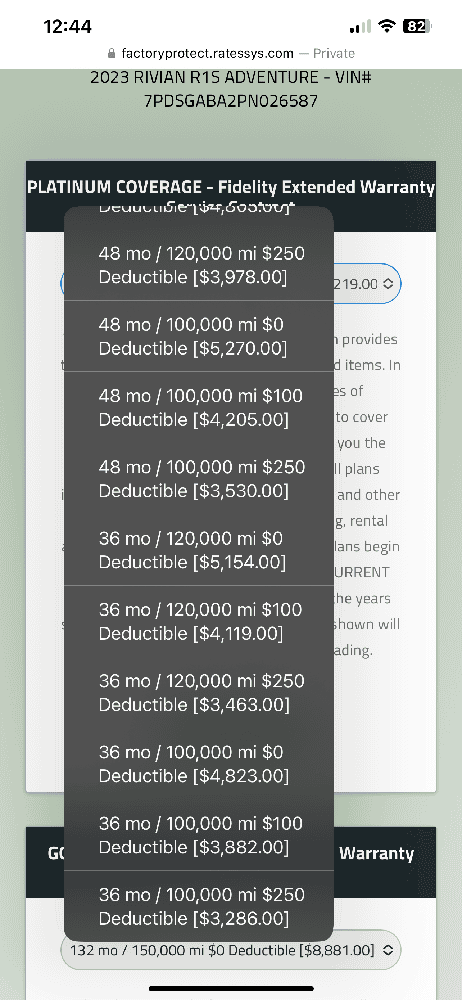Choose 48 mo / 100,000 mi $250 [$3,530.00]
This screenshot has height=1000, width=462.
click(199, 479)
